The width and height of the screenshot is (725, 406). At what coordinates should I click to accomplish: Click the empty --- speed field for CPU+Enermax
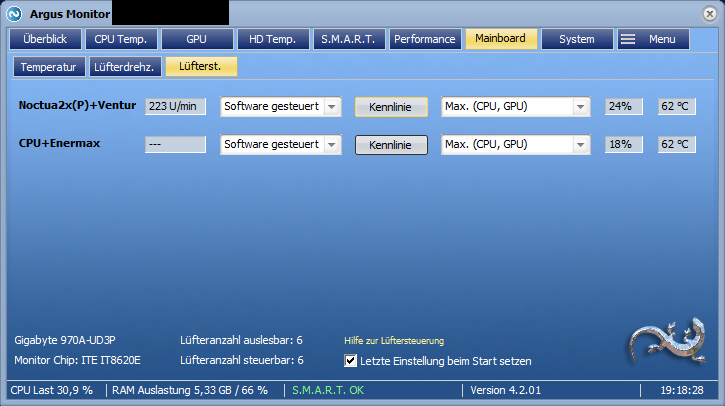click(x=175, y=144)
